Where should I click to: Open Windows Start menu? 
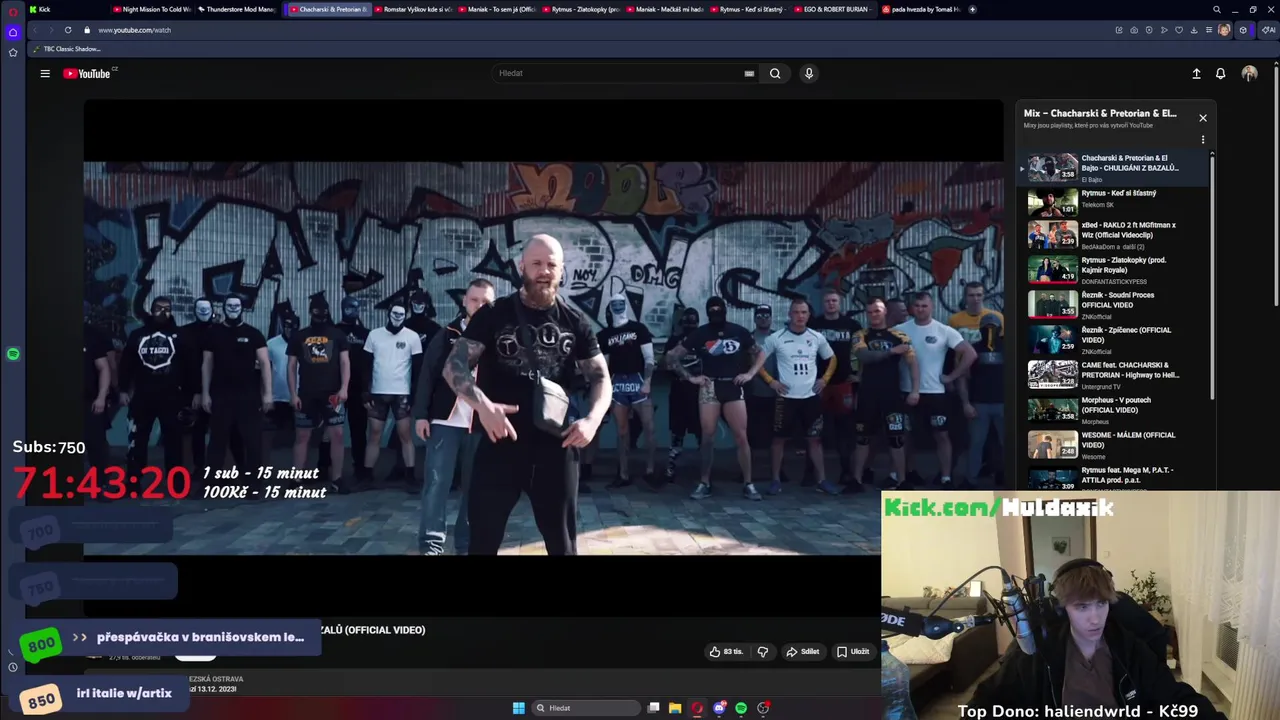pyautogui.click(x=518, y=708)
